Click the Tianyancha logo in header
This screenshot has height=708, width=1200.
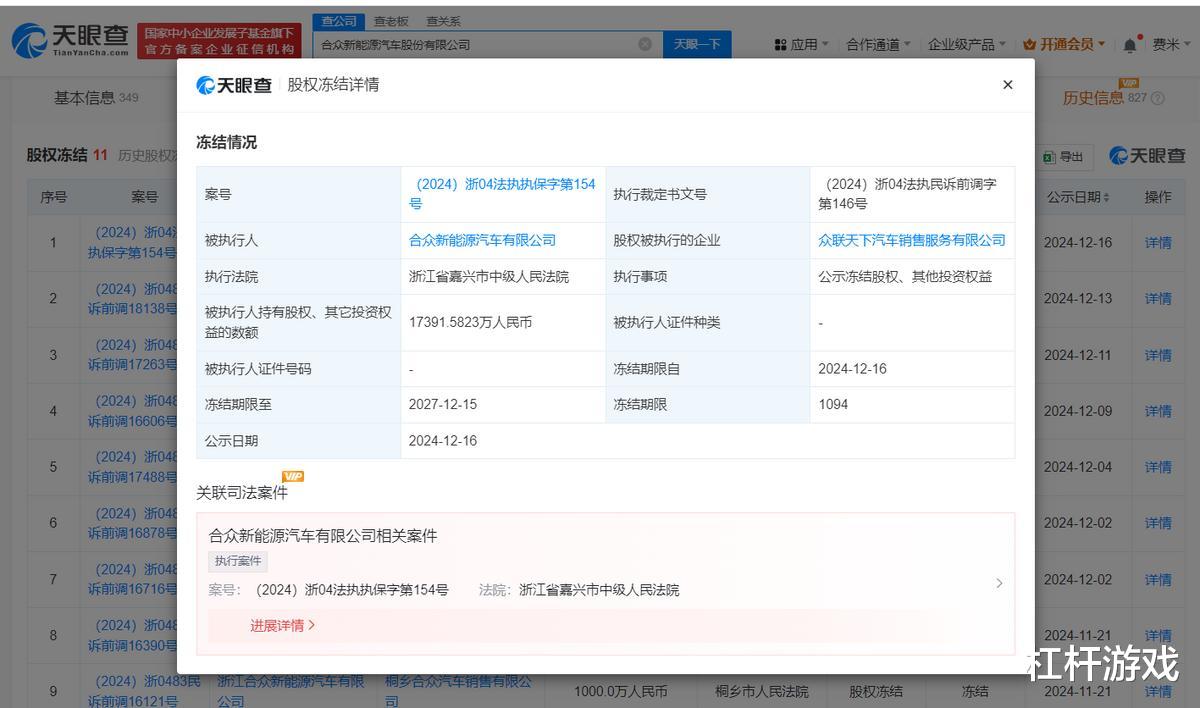(x=70, y=40)
